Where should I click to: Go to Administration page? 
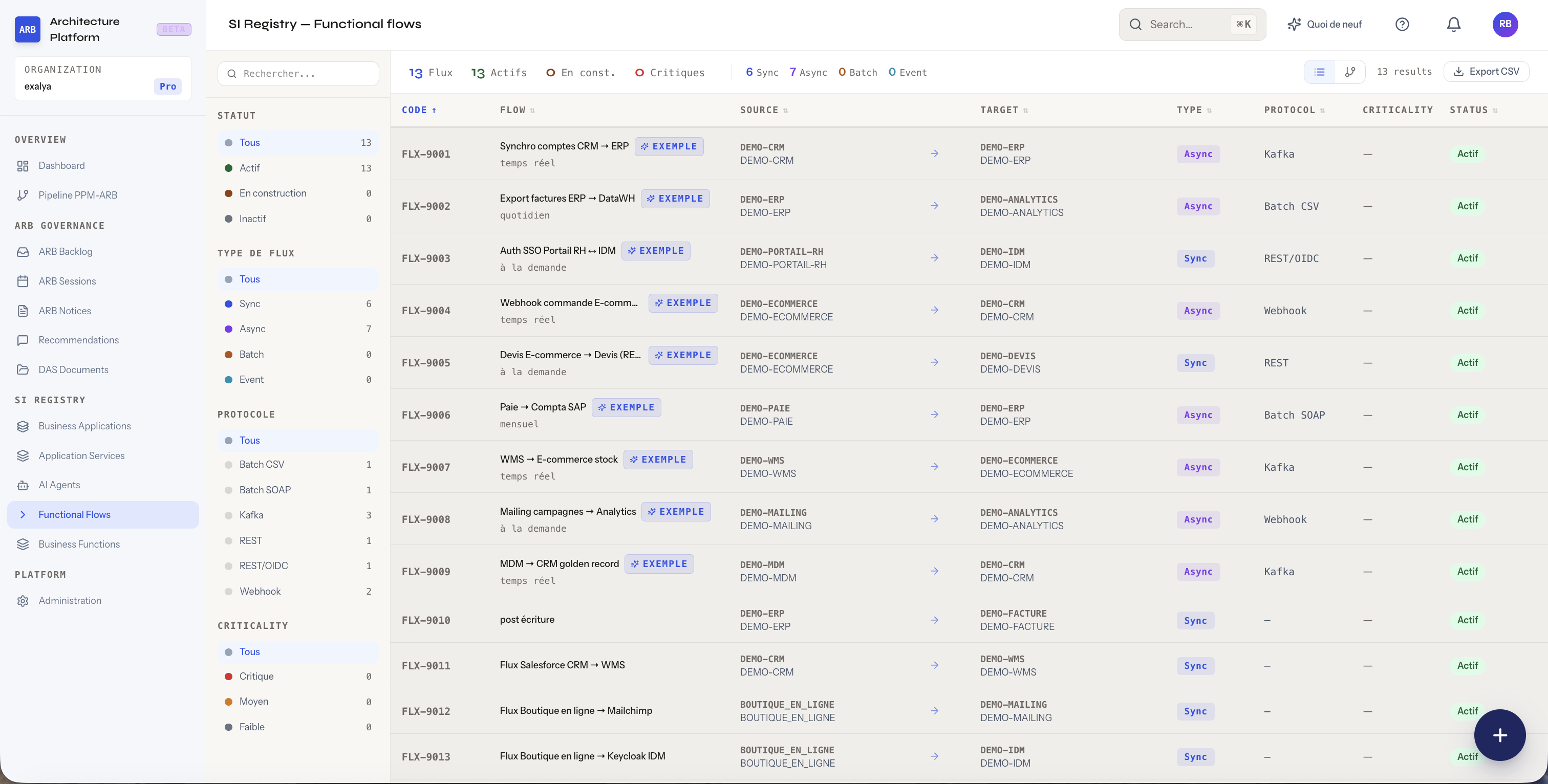pyautogui.click(x=103, y=601)
